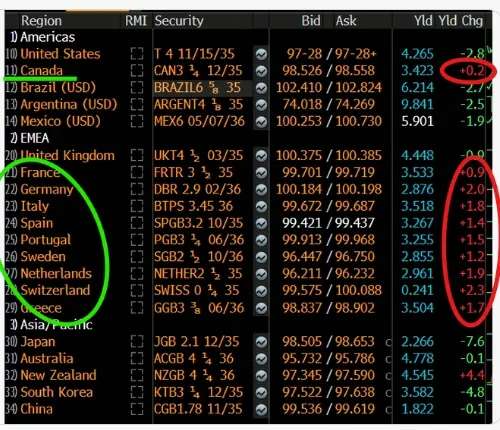This screenshot has height=430, width=500.
Task: Click ask price 96.750 for Sweden
Action: 355,257
